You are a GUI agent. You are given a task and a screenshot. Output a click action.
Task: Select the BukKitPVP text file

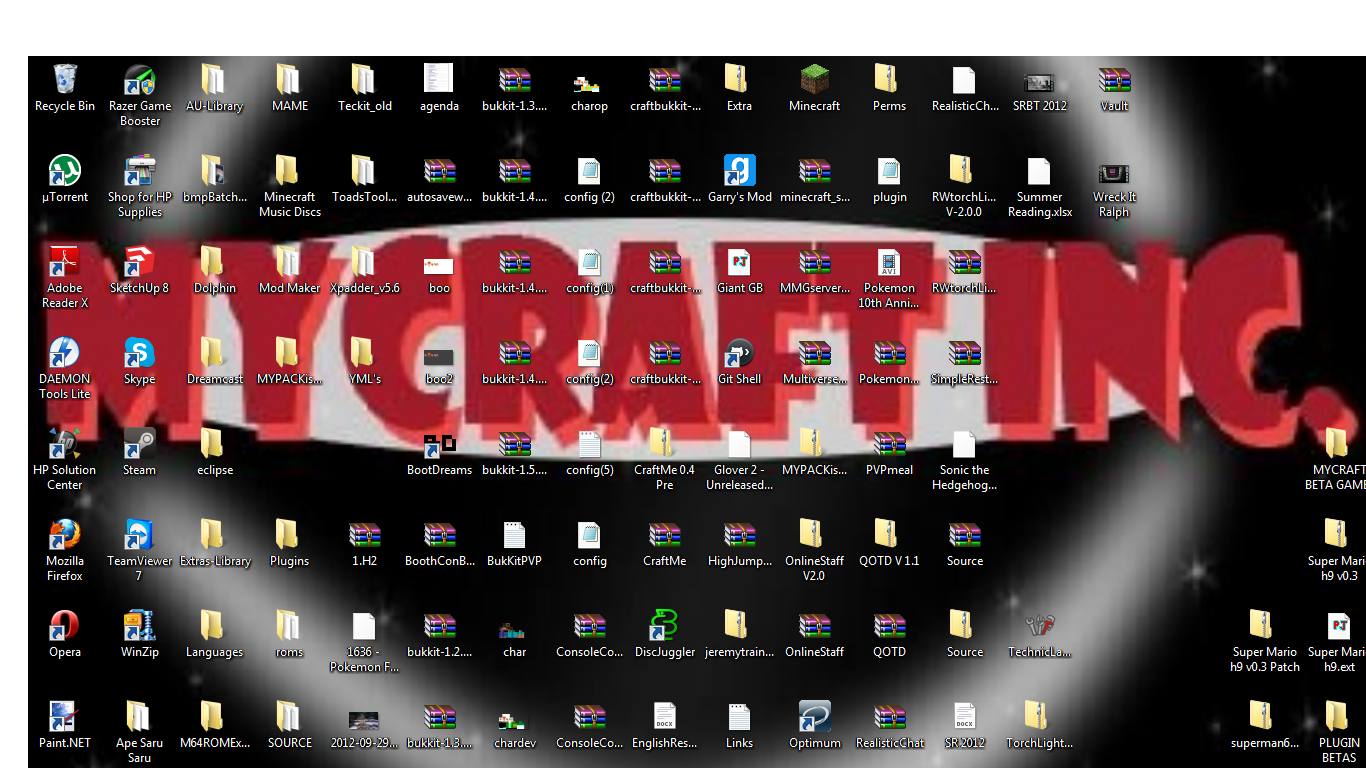(x=515, y=535)
